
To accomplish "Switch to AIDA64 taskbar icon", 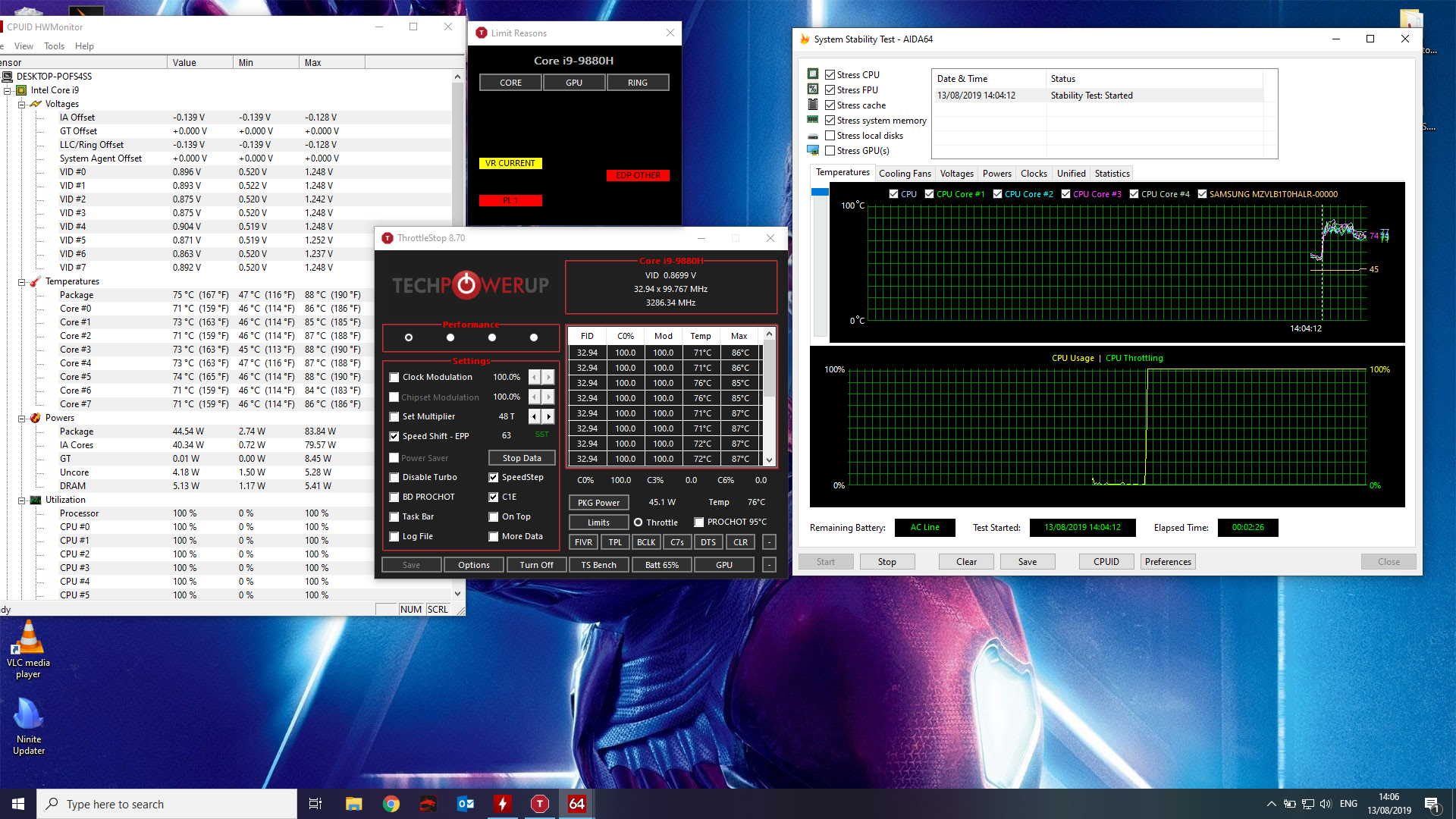I will click(577, 804).
